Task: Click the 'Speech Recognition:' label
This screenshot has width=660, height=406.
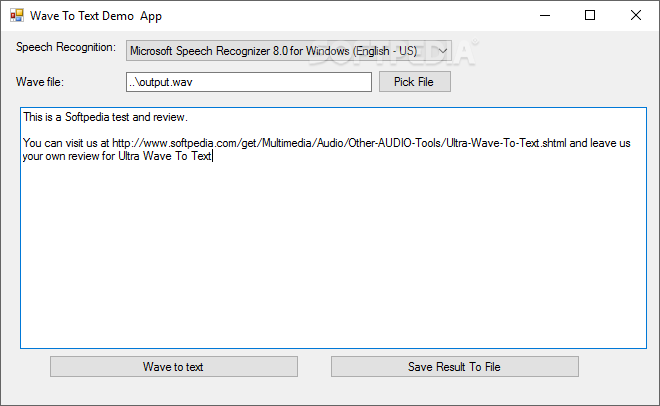Action: pyautogui.click(x=66, y=47)
